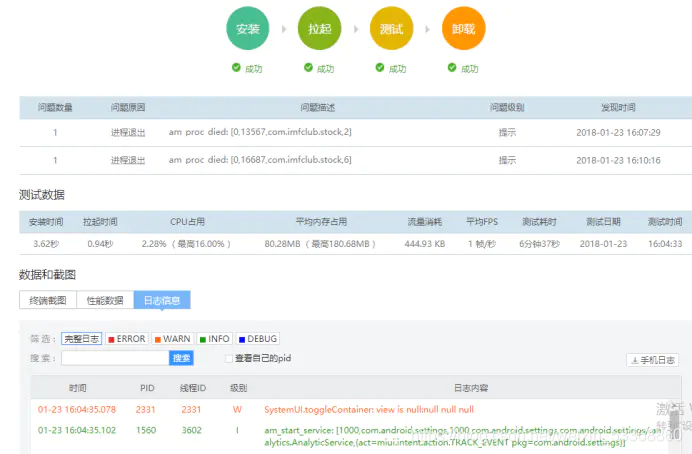Click the 发现时间 column header

(x=618, y=107)
